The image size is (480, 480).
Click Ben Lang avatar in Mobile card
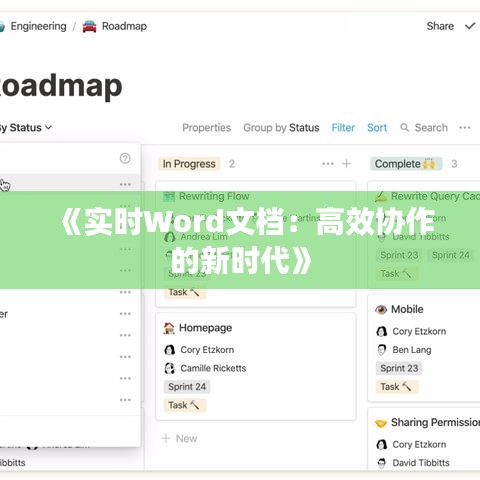(x=382, y=350)
